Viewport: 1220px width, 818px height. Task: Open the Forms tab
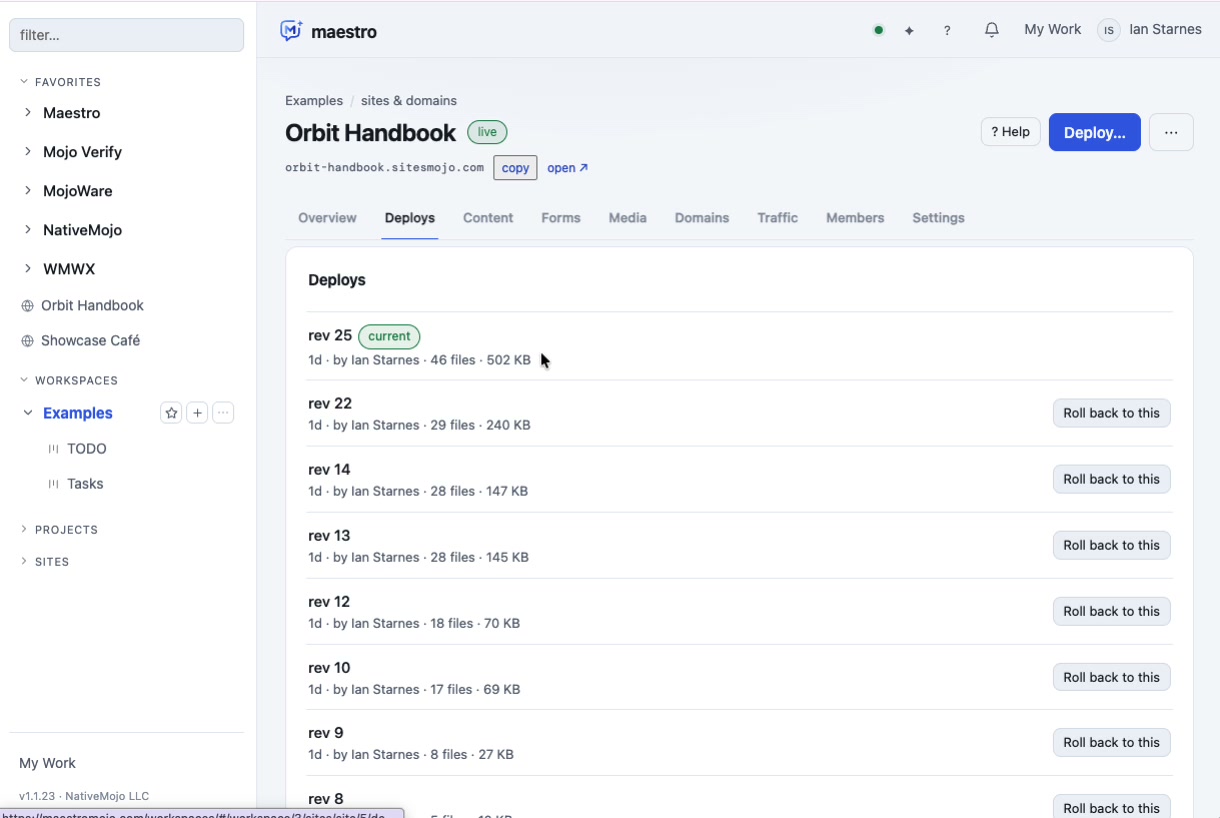click(x=561, y=218)
